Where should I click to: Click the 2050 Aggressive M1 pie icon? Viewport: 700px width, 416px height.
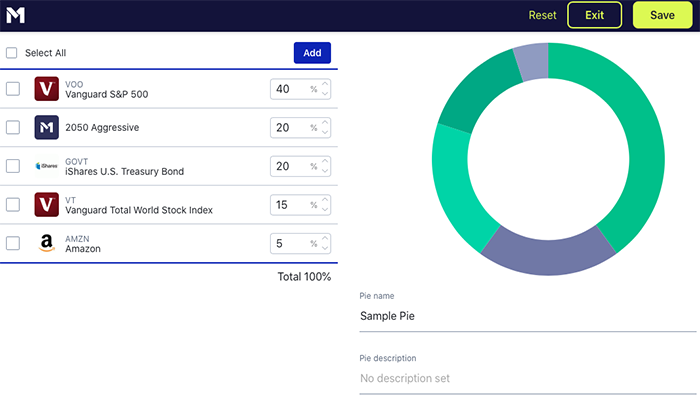pos(46,127)
